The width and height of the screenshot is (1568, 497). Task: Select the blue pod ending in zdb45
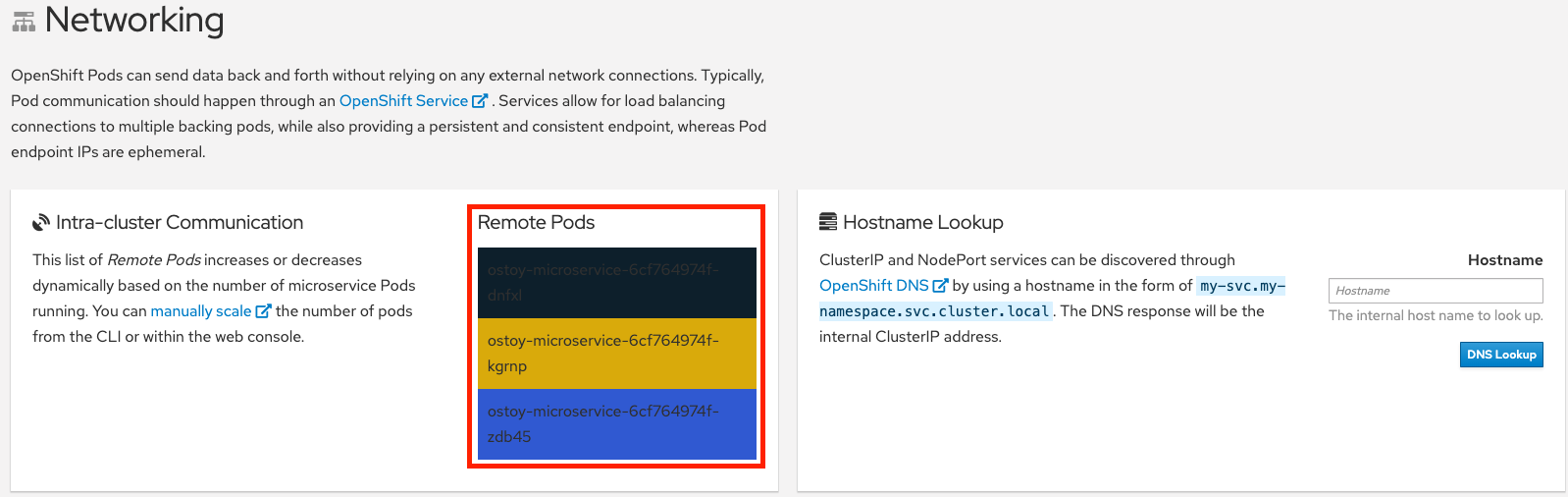coord(616,424)
